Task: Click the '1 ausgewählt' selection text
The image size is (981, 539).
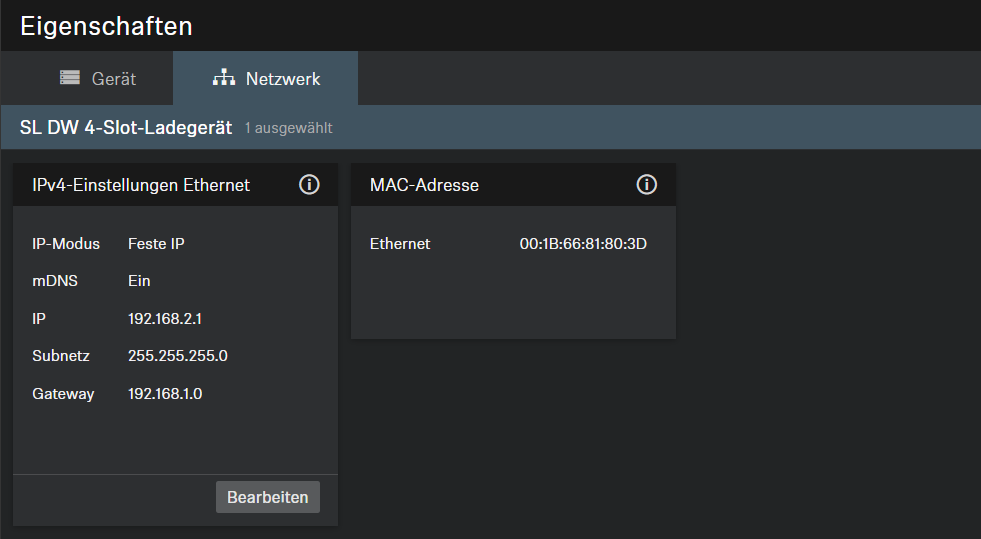Action: click(x=288, y=129)
